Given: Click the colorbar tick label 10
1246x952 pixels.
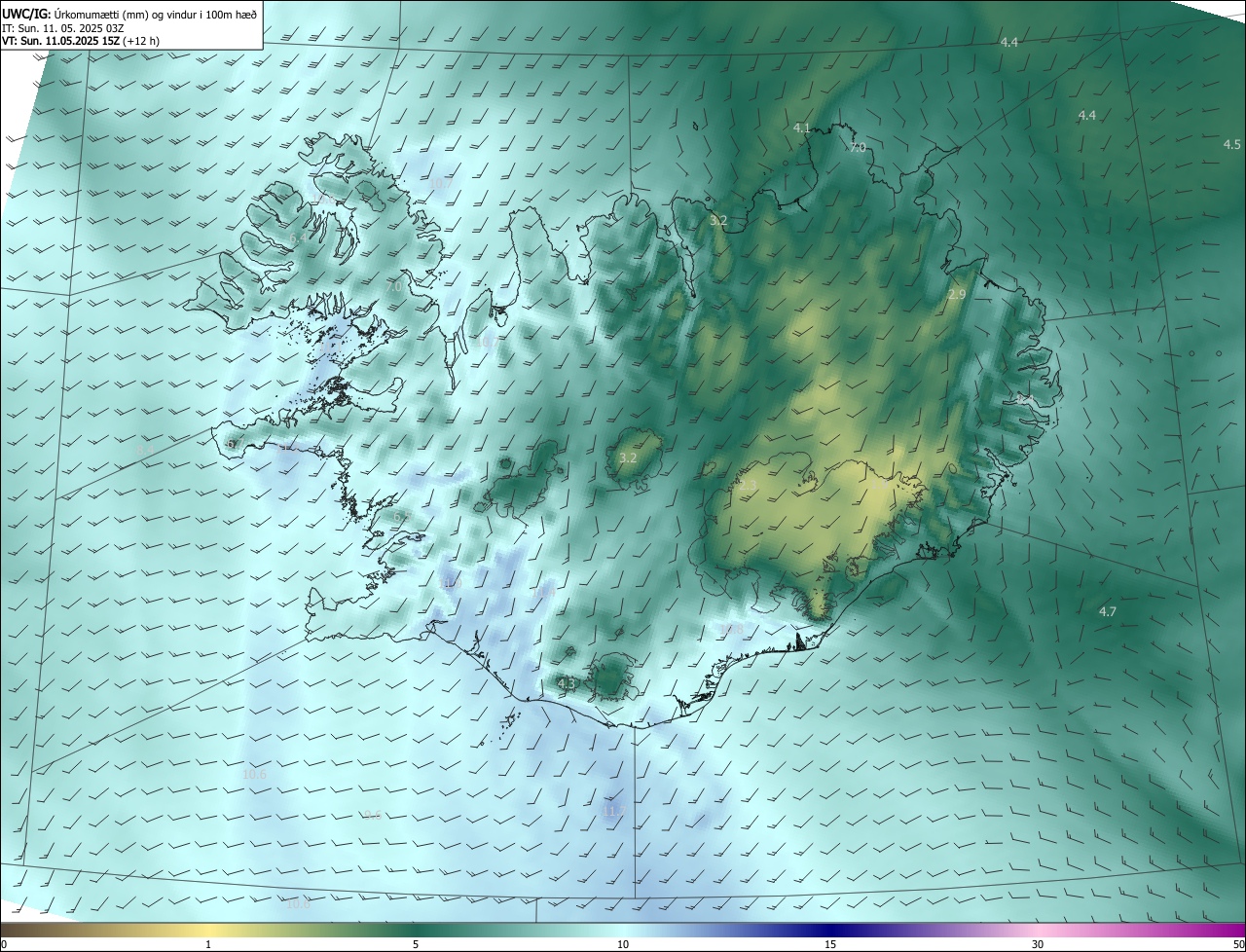Looking at the screenshot, I should coord(623,944).
